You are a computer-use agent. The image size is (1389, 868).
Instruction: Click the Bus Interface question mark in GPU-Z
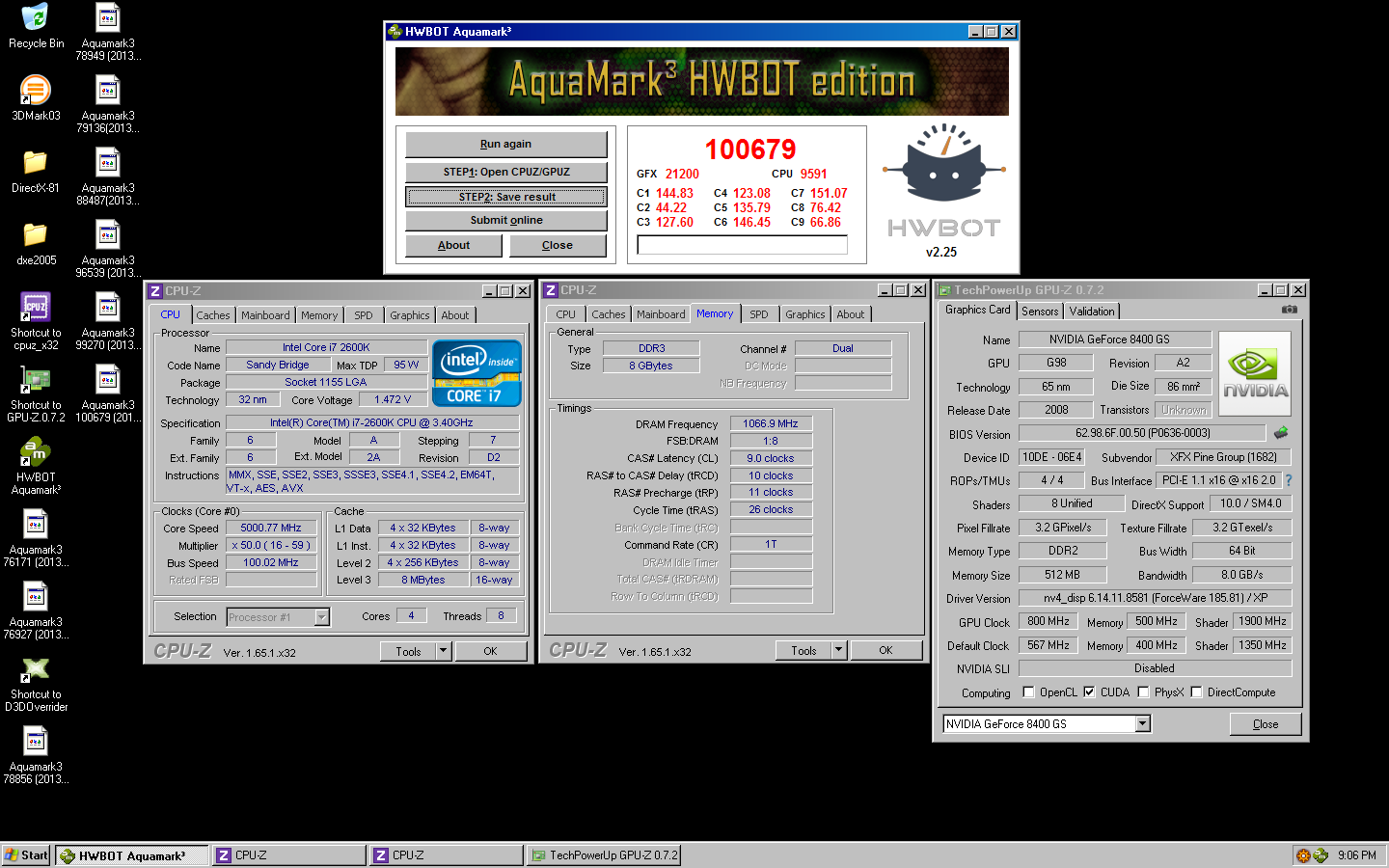1289,480
